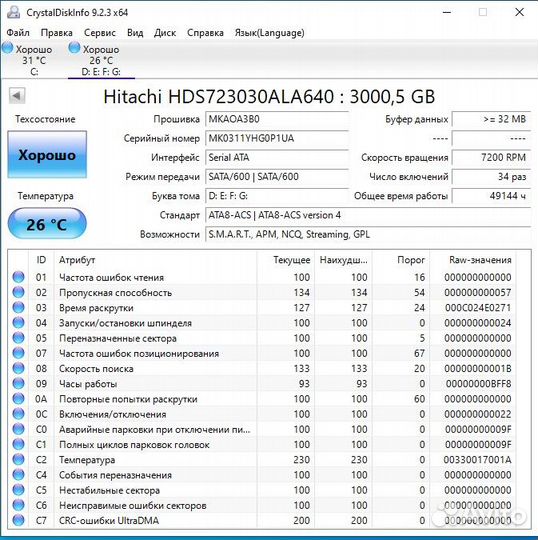Click the ID column header
Screen dimensions: 538x540
click(x=41, y=260)
